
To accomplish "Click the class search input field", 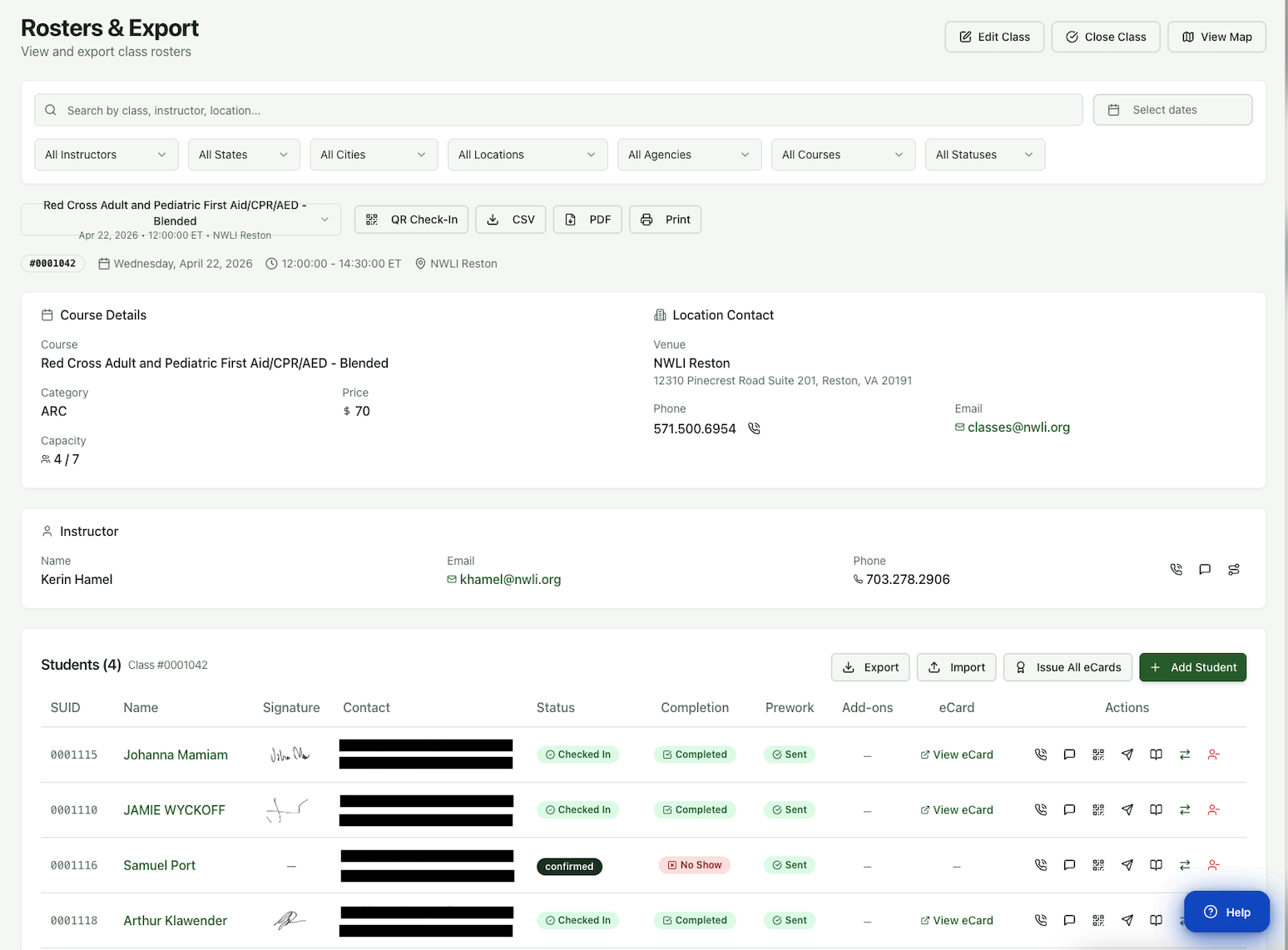I will pos(557,110).
